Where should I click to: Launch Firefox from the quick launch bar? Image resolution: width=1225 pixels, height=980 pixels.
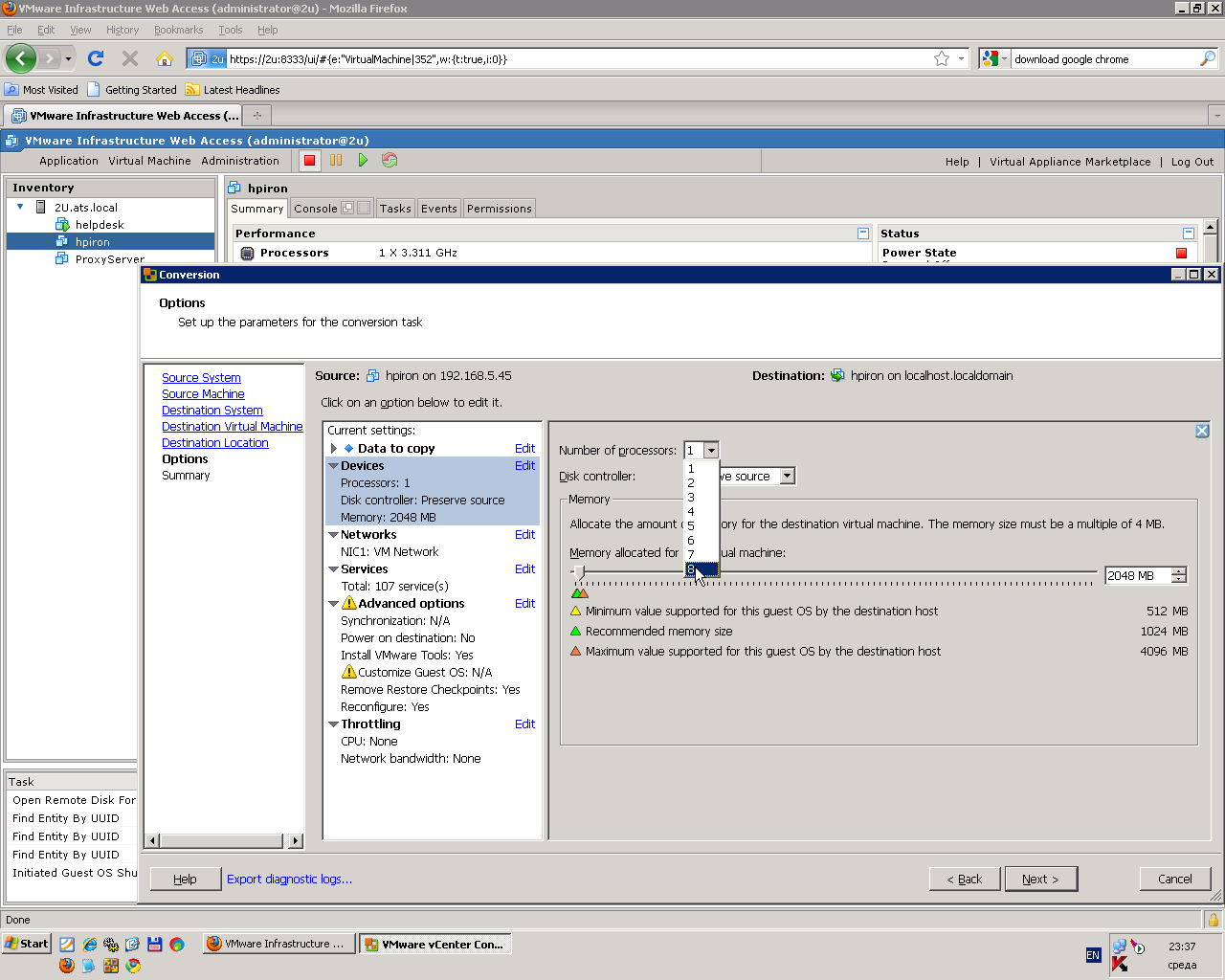click(66, 966)
